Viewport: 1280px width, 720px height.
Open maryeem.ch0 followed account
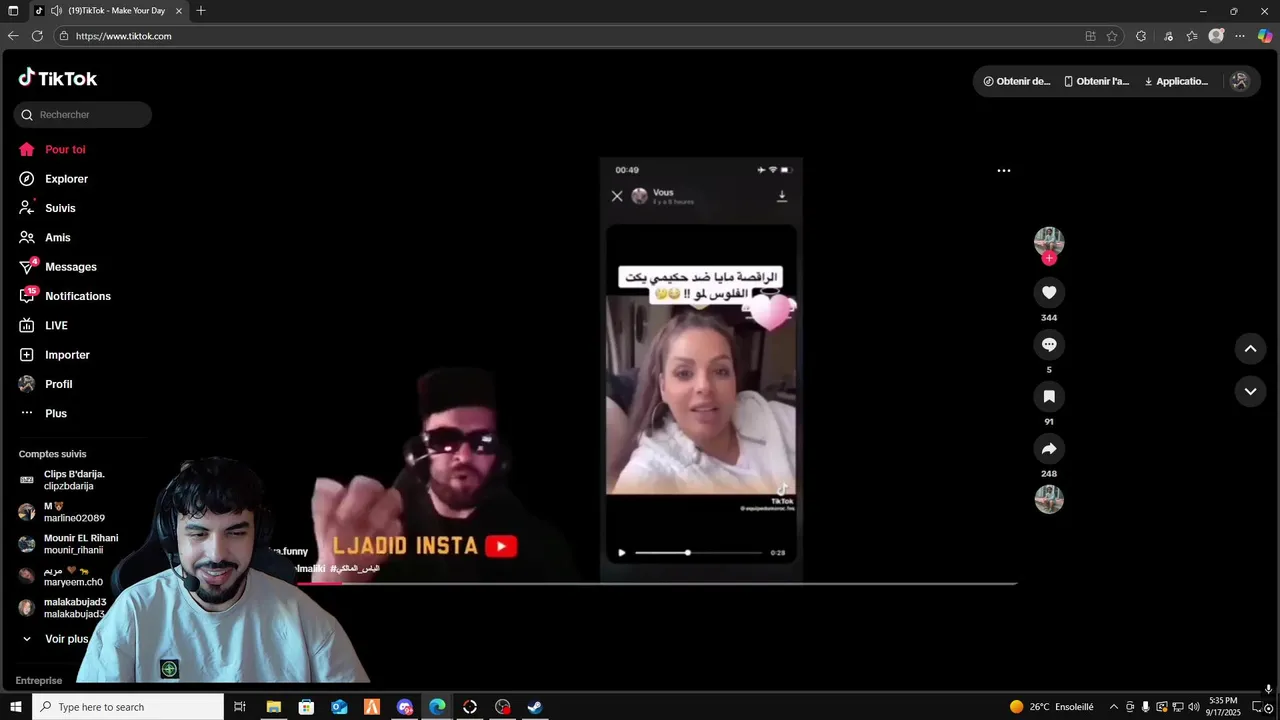(x=62, y=576)
